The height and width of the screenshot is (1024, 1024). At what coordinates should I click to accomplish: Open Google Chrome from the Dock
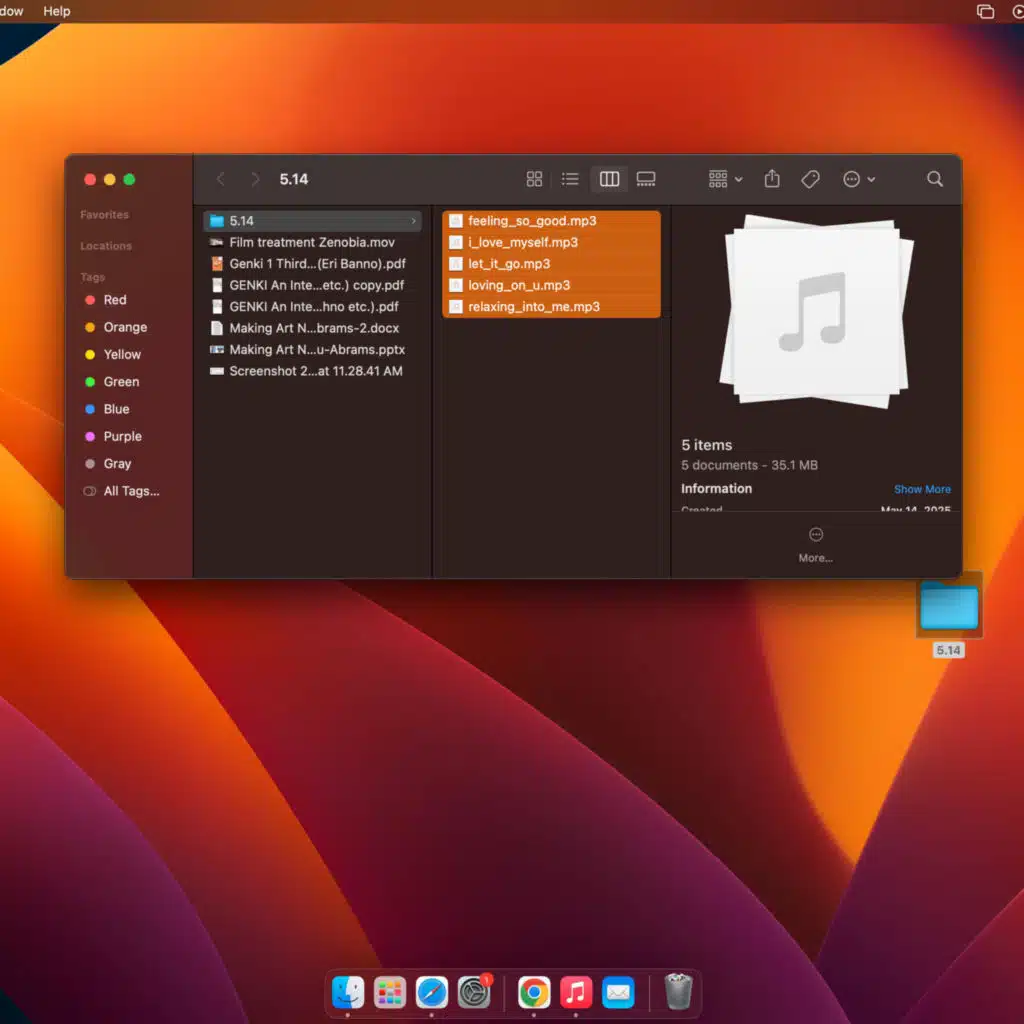coord(534,993)
